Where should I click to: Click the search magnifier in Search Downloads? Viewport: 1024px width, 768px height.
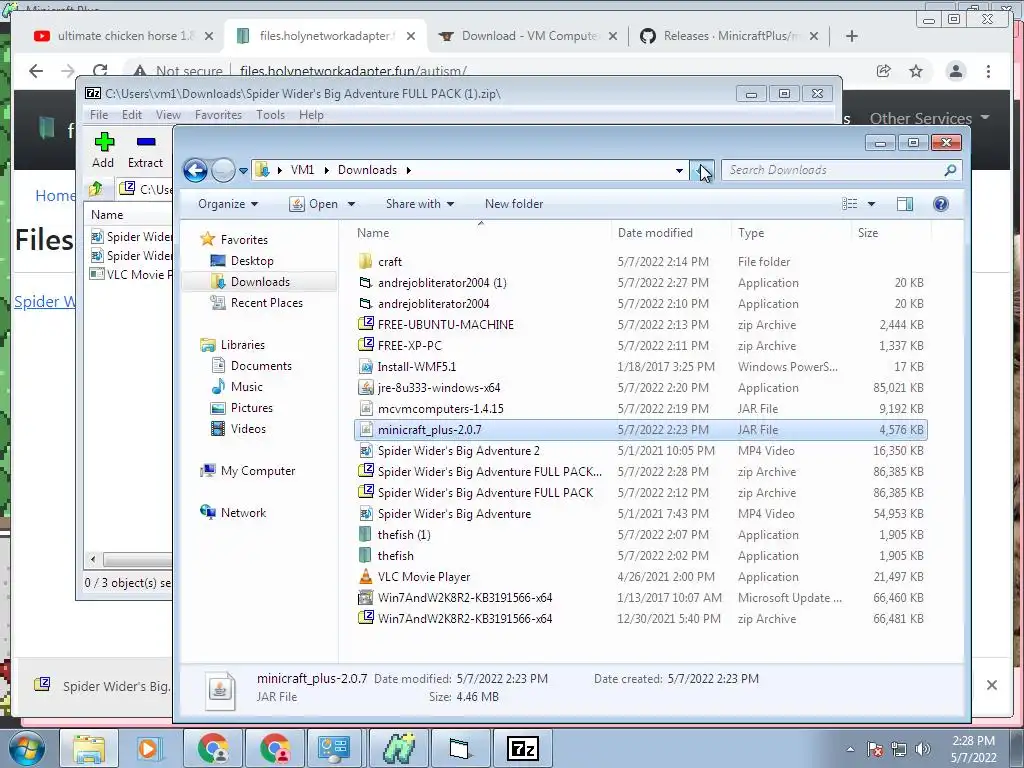[950, 170]
